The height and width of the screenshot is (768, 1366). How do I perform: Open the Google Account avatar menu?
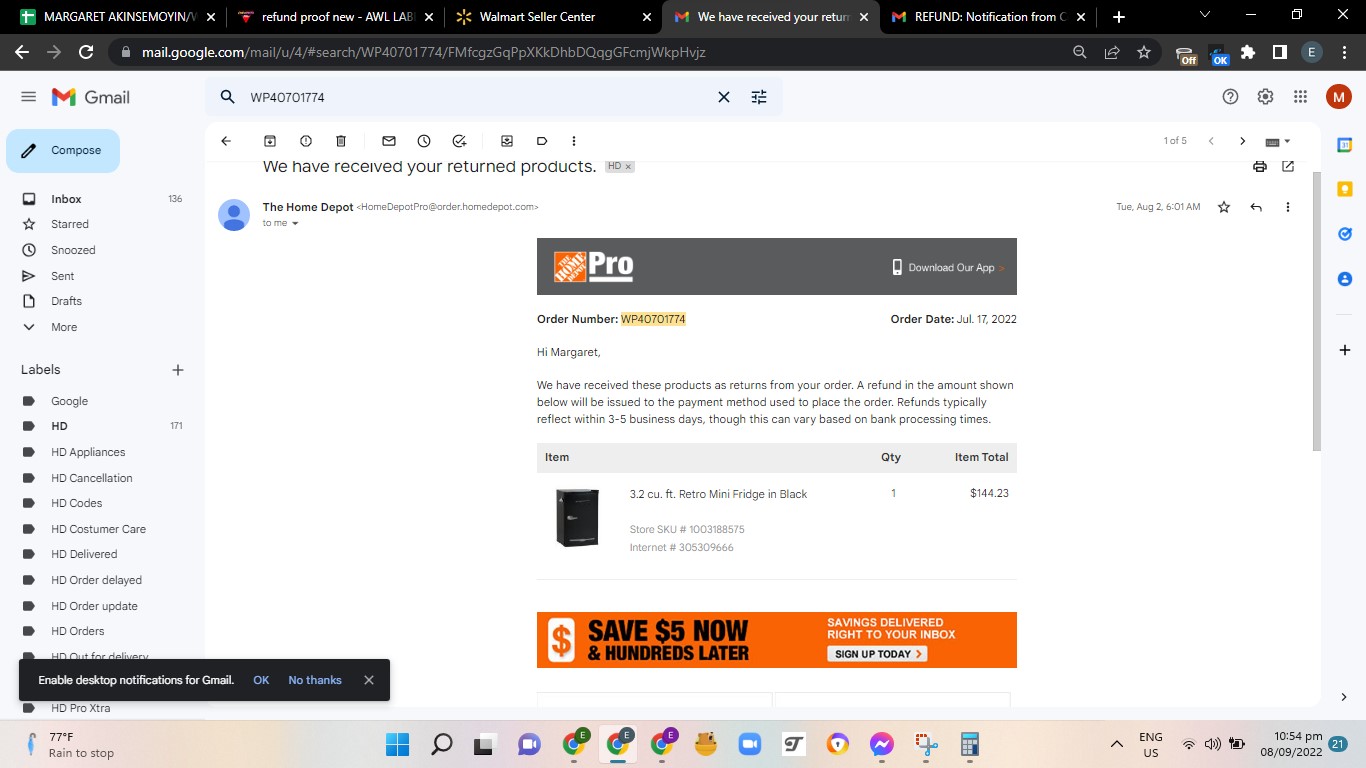[x=1338, y=97]
